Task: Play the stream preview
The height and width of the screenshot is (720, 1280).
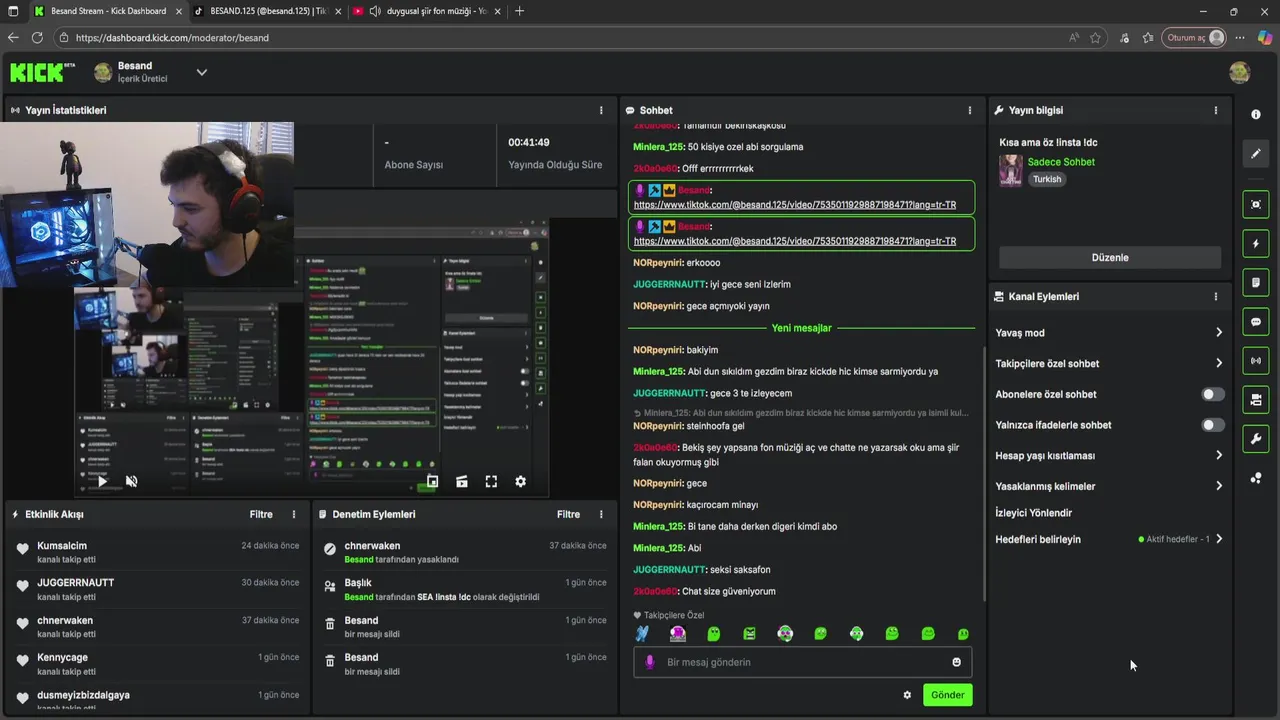Action: (x=102, y=481)
